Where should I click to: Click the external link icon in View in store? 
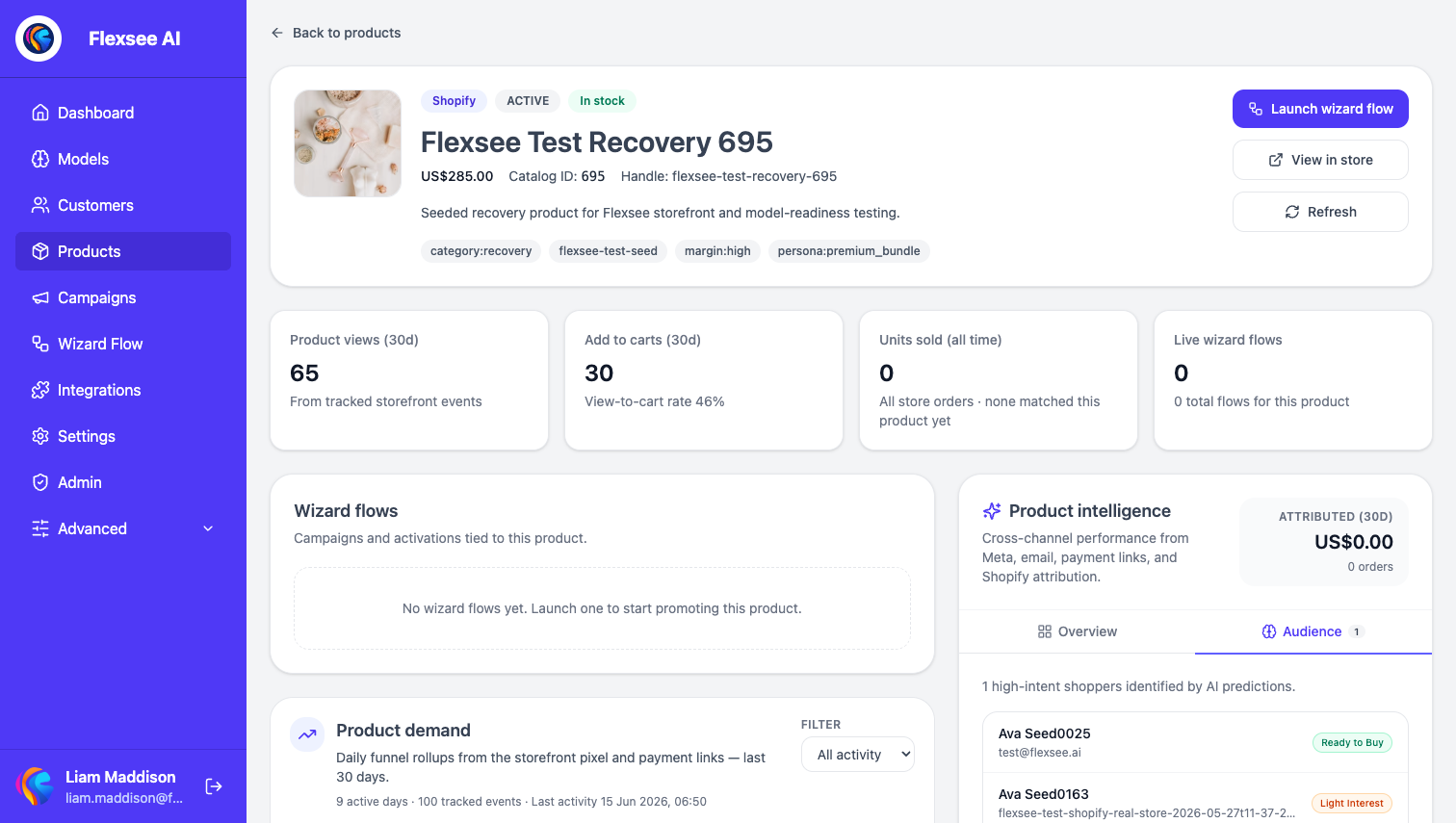click(1276, 160)
